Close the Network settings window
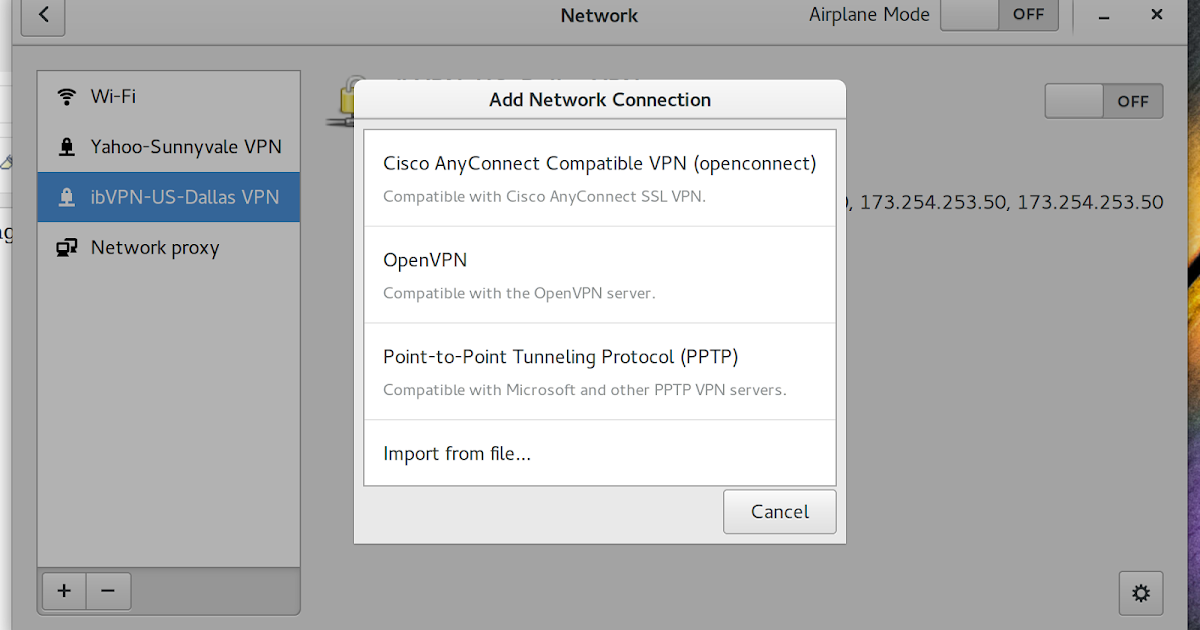 click(x=1157, y=14)
